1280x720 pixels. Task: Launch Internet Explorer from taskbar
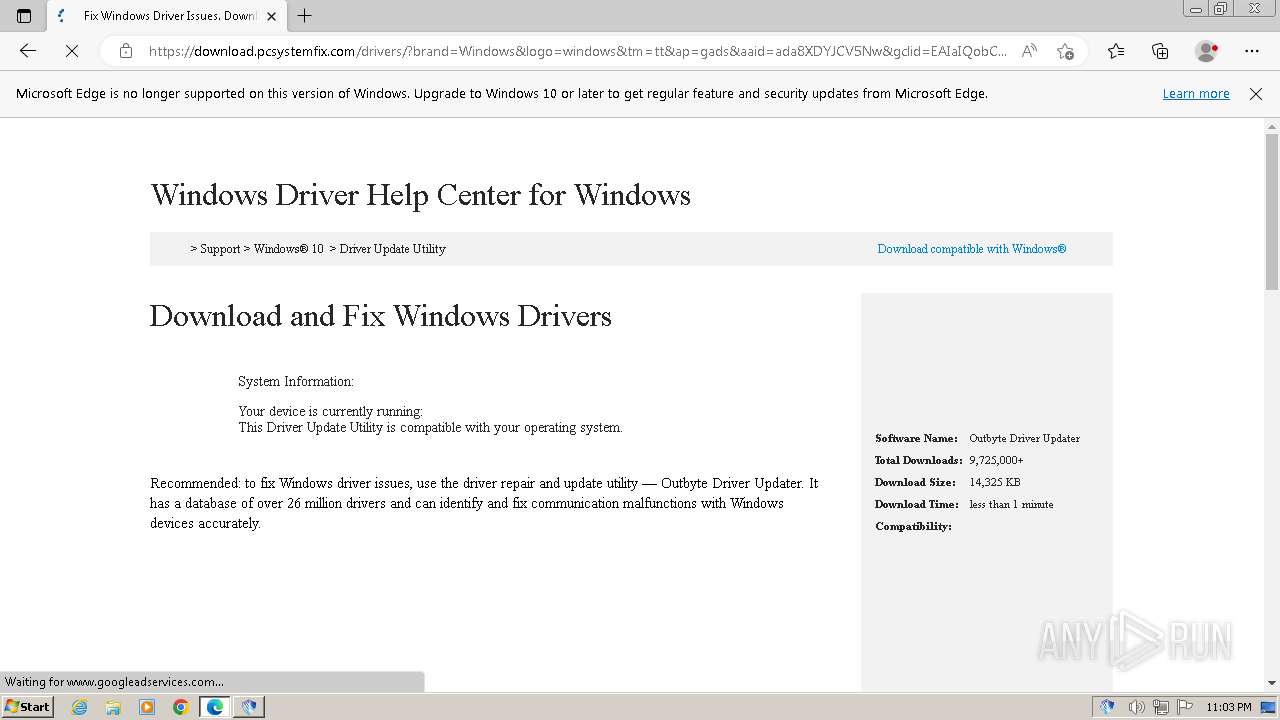(x=80, y=707)
